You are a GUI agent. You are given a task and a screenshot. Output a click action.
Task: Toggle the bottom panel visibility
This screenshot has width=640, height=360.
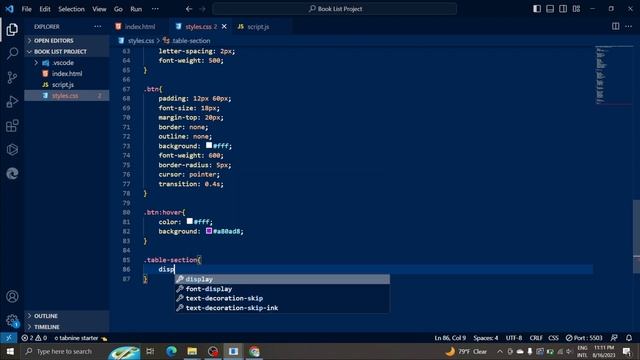[x=550, y=9]
